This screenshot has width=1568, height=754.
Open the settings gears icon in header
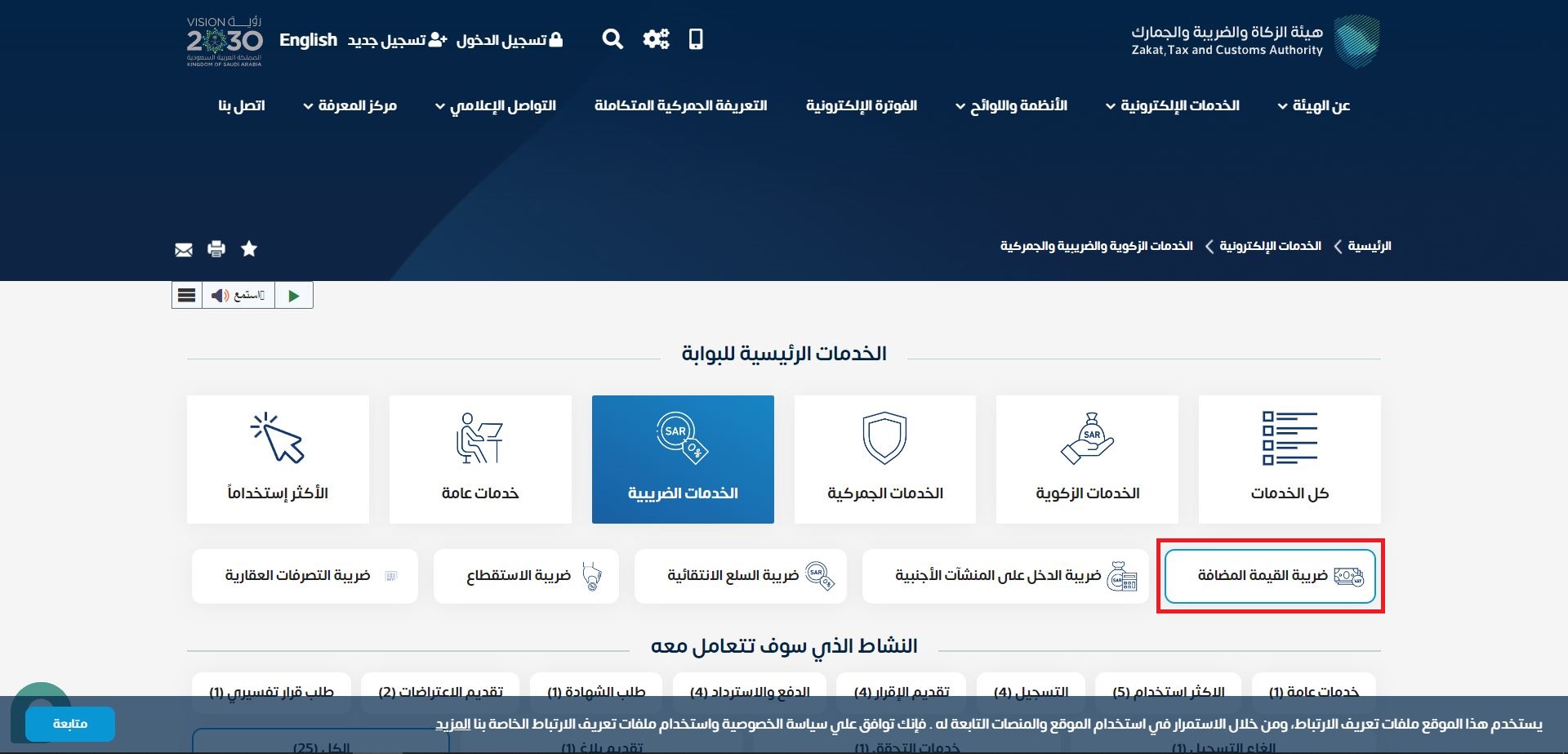pos(656,38)
